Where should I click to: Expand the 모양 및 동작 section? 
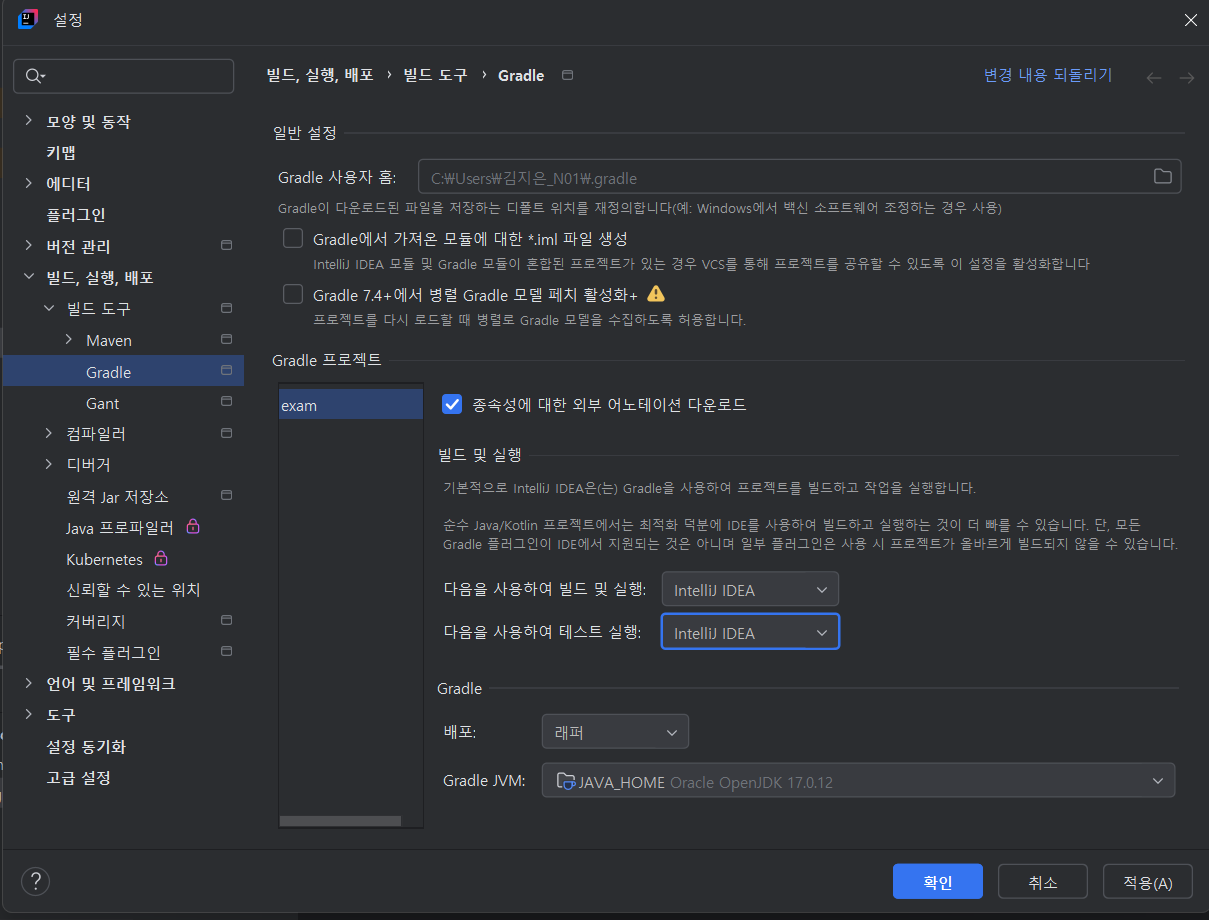pyautogui.click(x=28, y=121)
